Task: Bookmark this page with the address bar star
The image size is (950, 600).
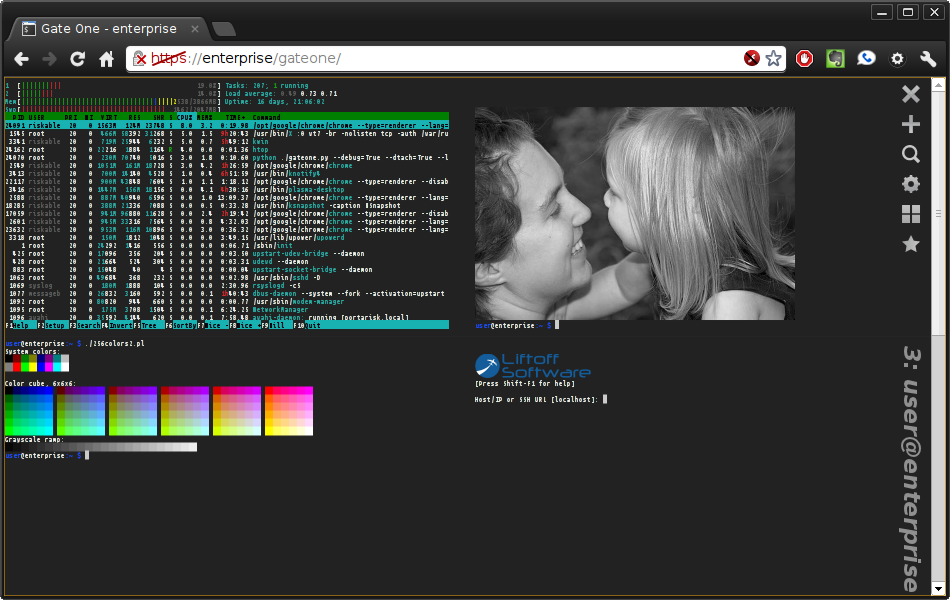Action: tap(773, 58)
